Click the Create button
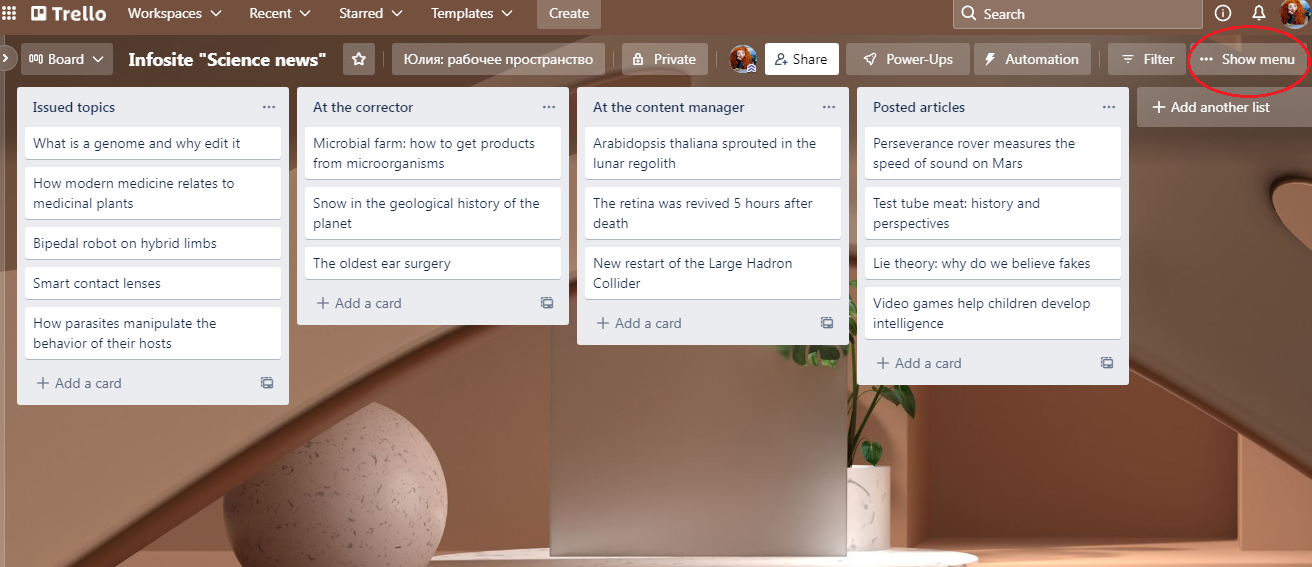Viewport: 1312px width, 567px height. pos(569,14)
